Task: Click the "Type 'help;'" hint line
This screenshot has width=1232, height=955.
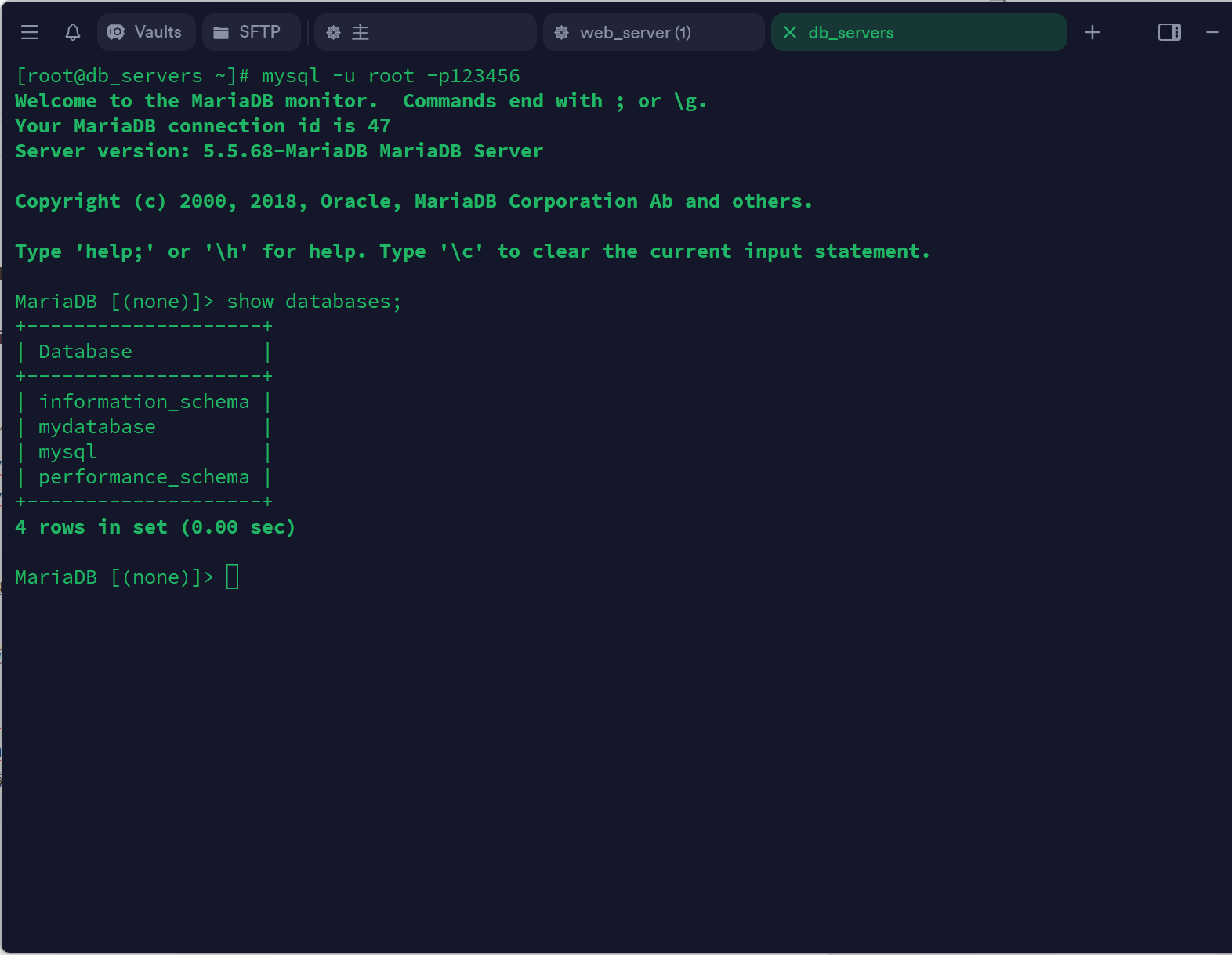Action: tap(473, 251)
